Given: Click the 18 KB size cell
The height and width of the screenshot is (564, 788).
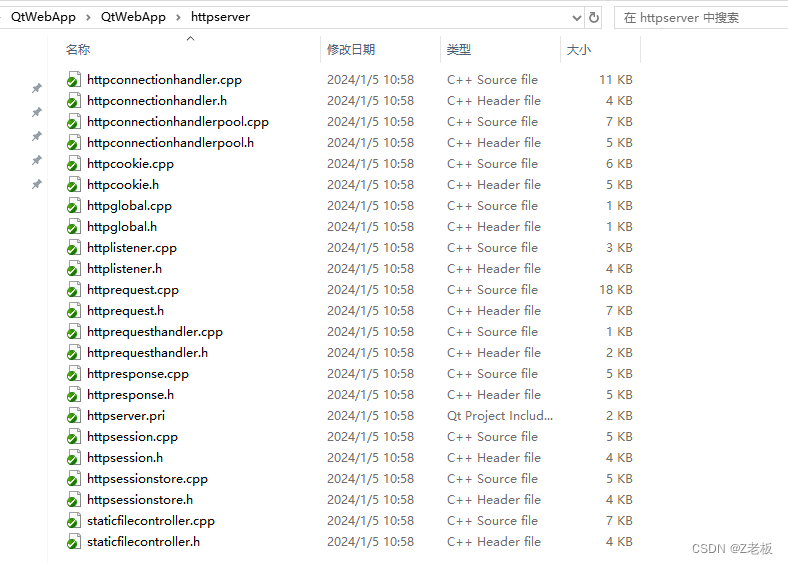Looking at the screenshot, I should coord(616,290).
